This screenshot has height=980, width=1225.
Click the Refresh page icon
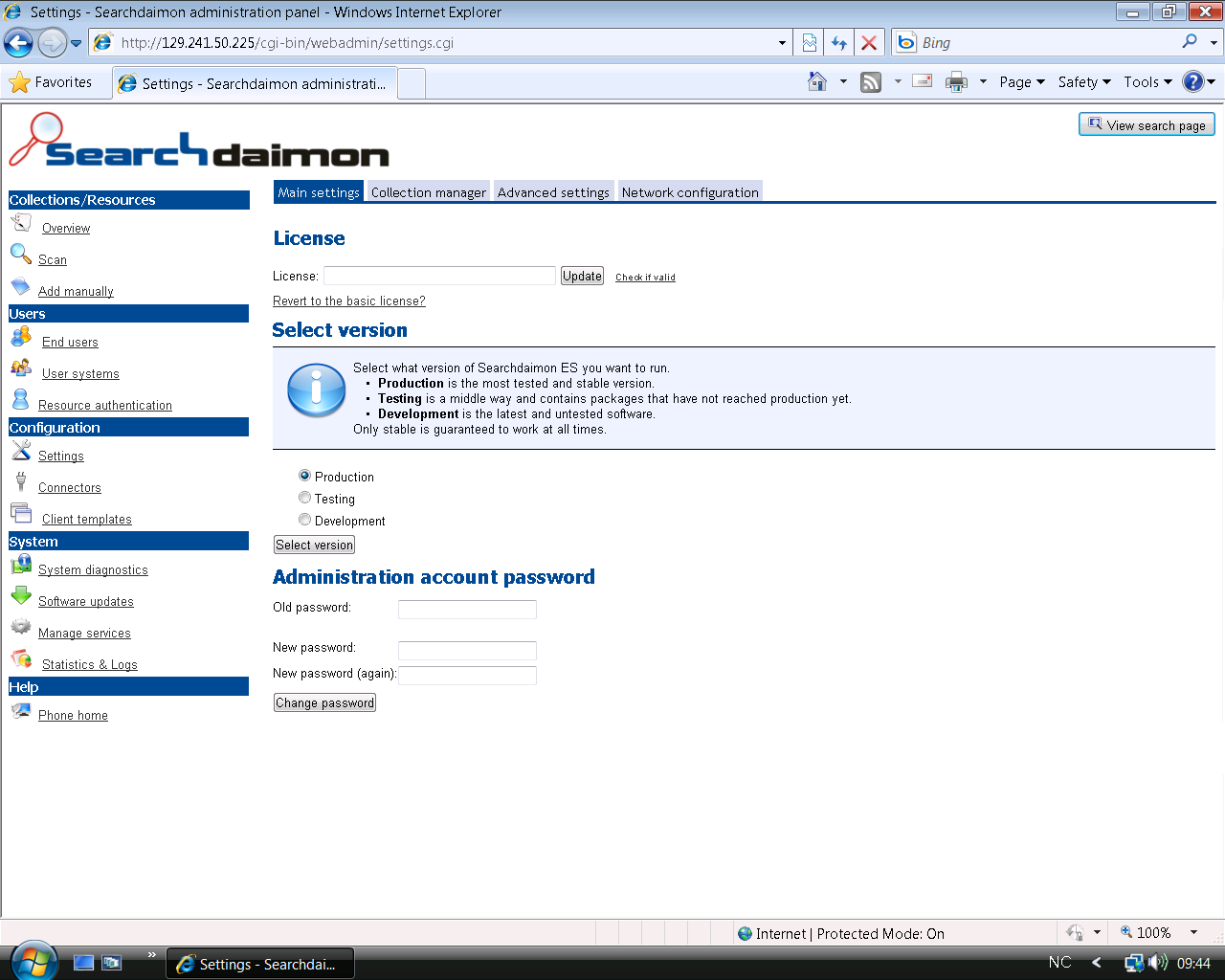tap(839, 43)
